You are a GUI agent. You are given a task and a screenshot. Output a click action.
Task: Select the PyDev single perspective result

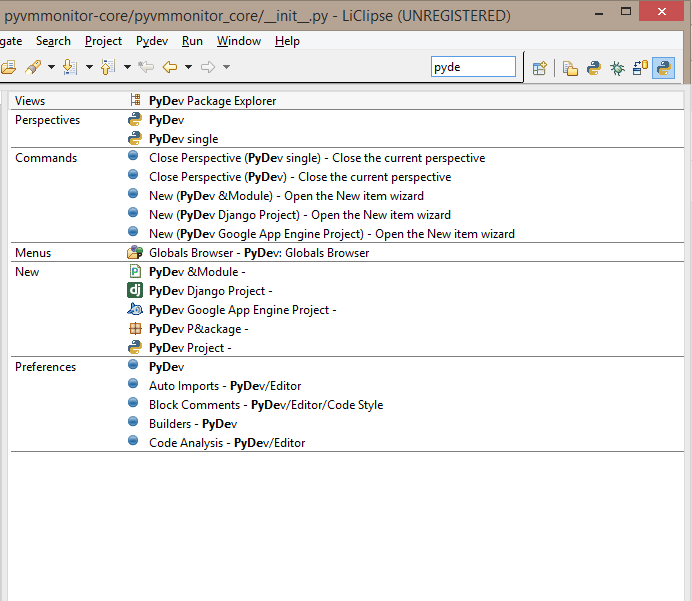tap(183, 139)
